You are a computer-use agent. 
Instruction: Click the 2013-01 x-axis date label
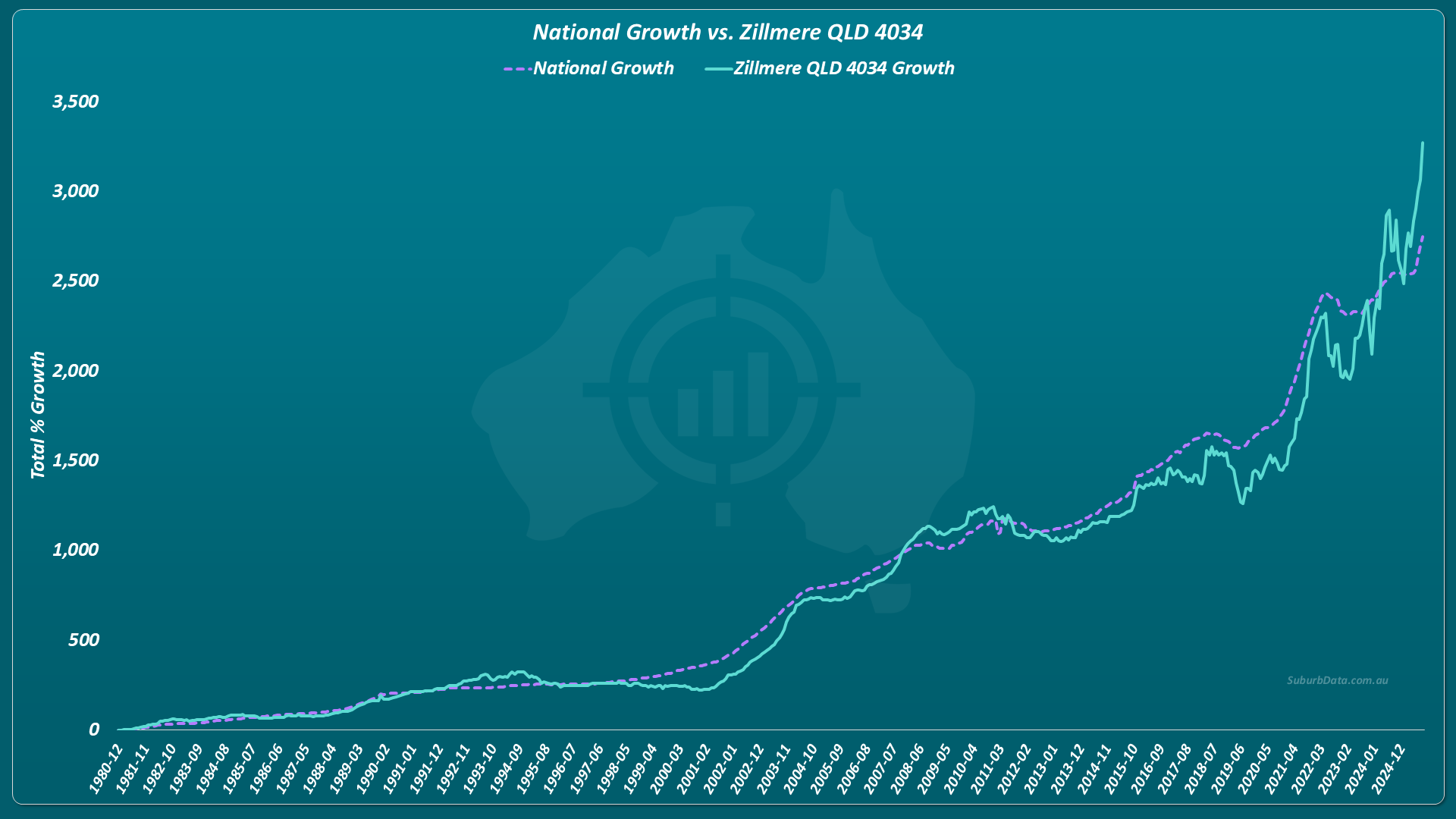tap(1040, 768)
